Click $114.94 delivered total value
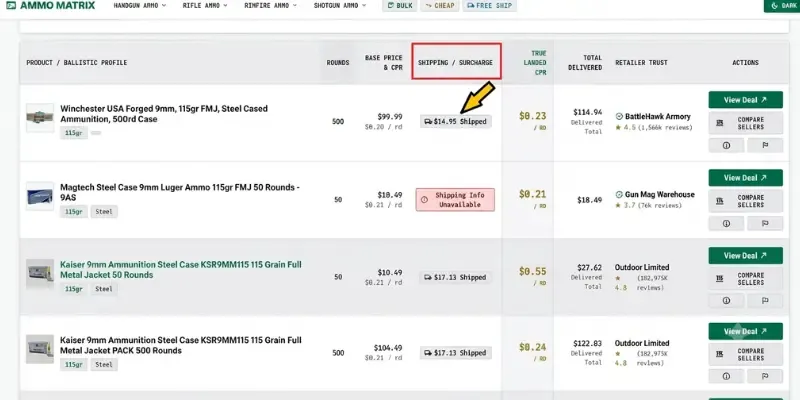The height and width of the screenshot is (400, 800). click(x=587, y=112)
